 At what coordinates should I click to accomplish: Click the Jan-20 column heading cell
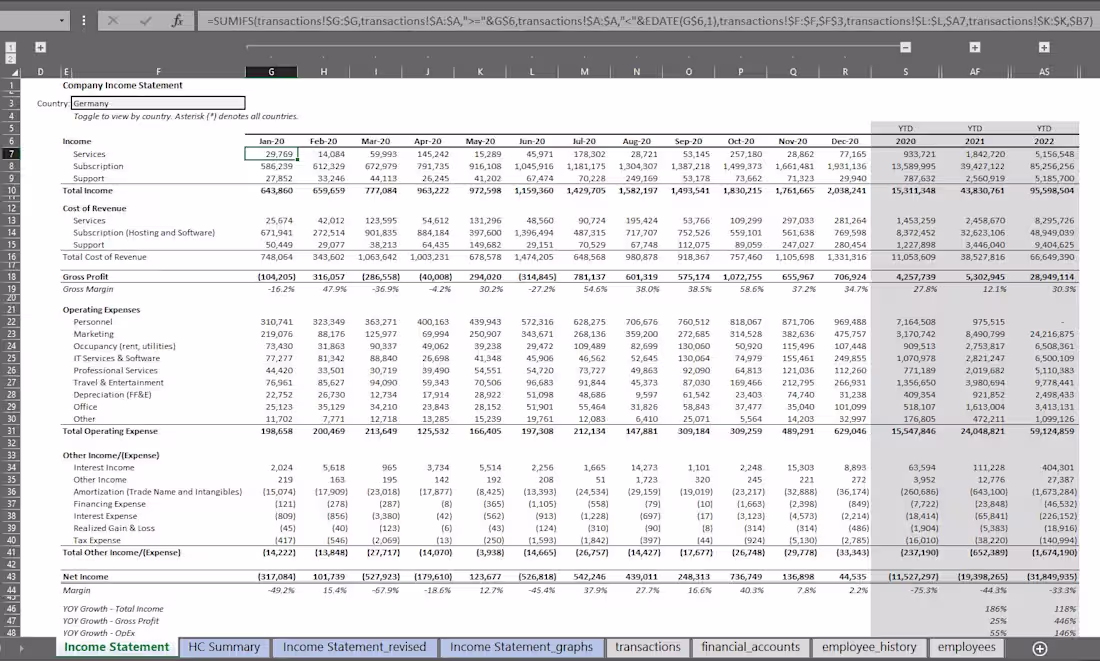tap(271, 141)
